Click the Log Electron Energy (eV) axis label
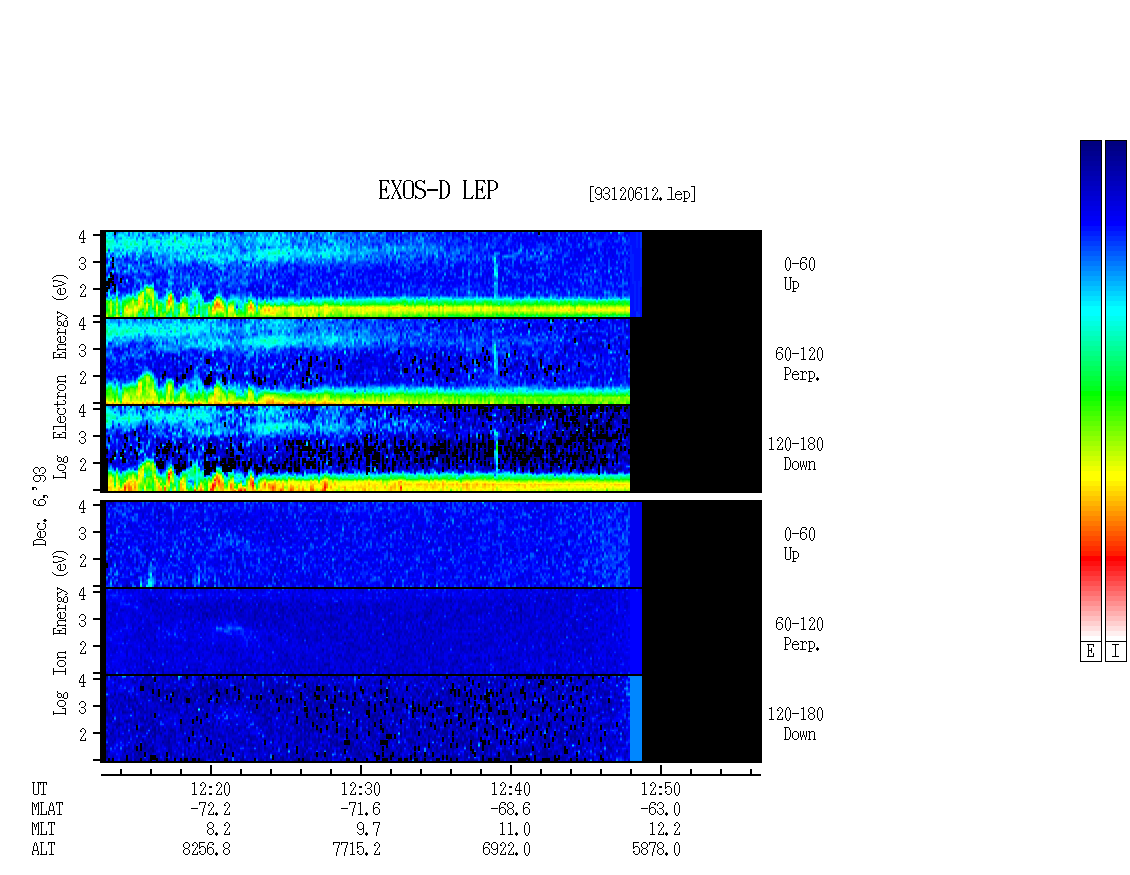 coord(60,376)
